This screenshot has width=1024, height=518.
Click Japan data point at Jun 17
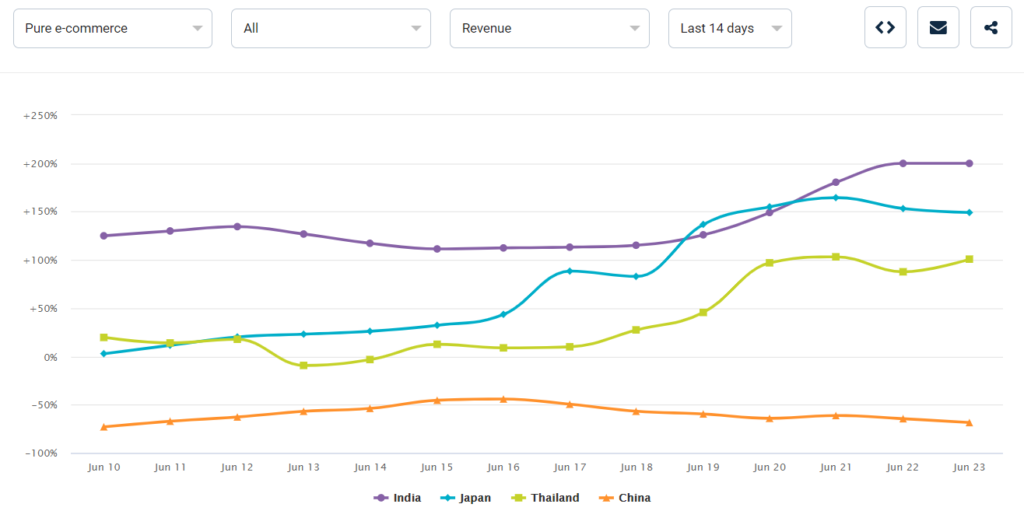click(570, 270)
